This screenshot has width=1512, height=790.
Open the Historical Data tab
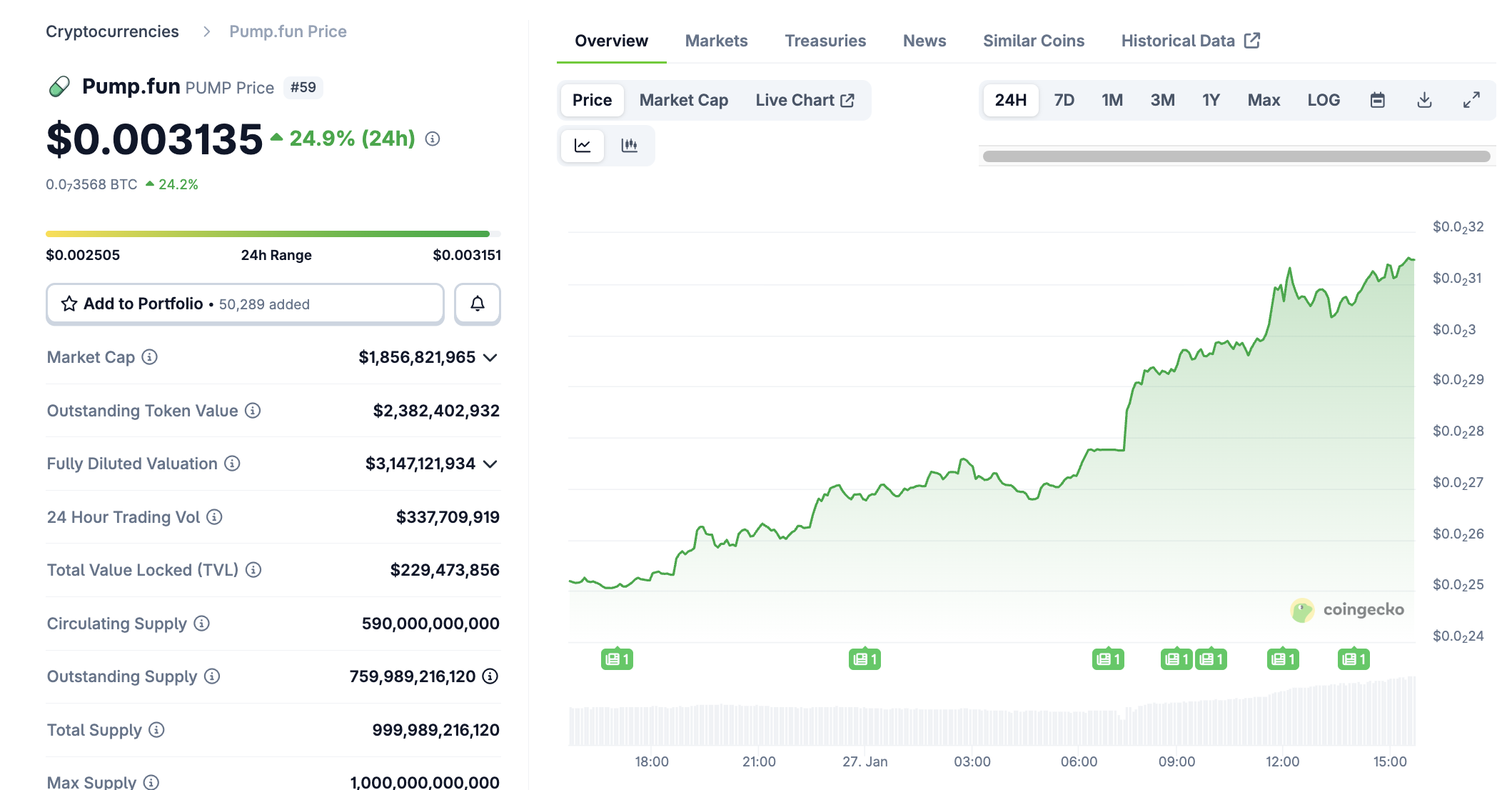pyautogui.click(x=1178, y=41)
